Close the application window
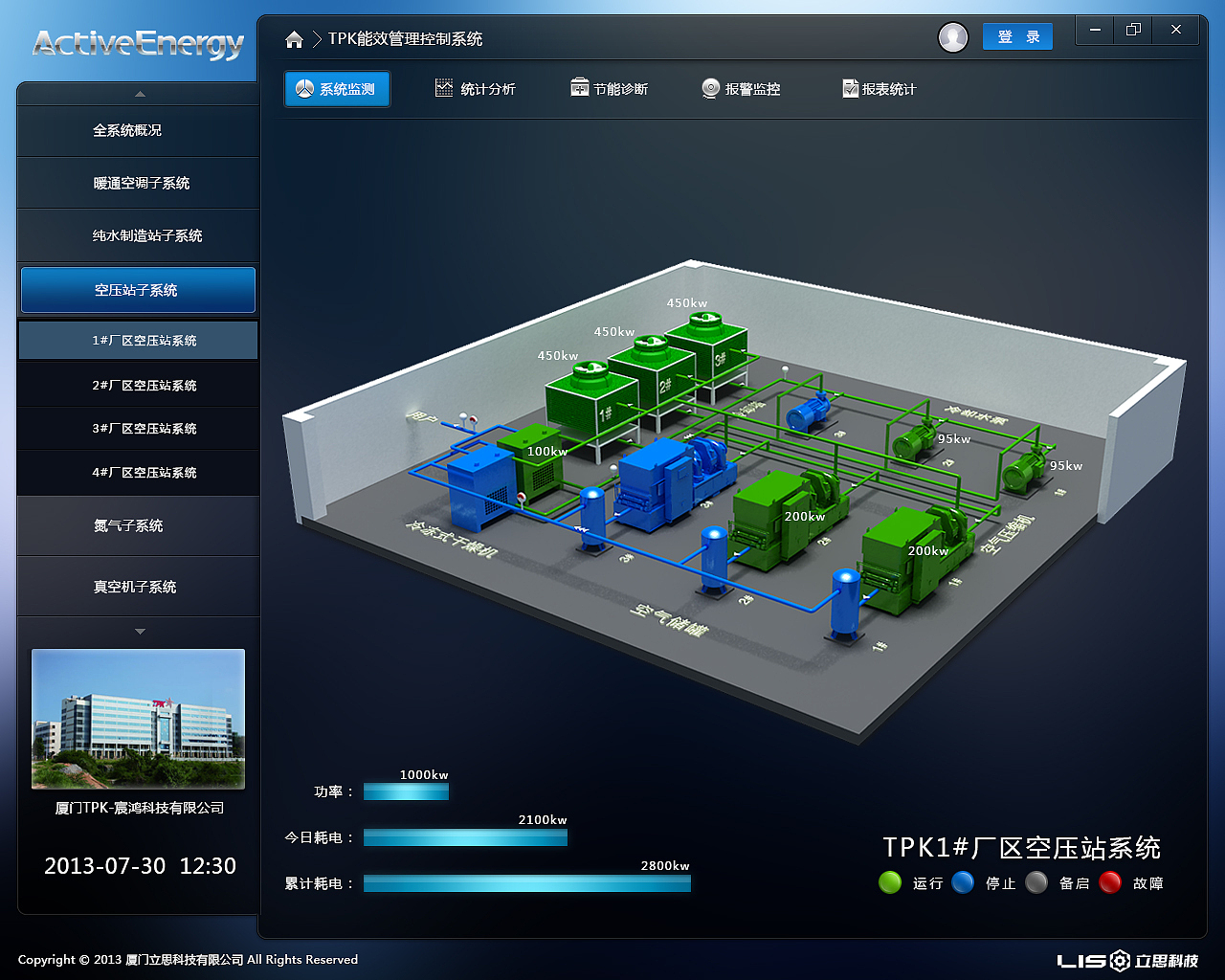This screenshot has height=980, width=1225. tap(1176, 30)
